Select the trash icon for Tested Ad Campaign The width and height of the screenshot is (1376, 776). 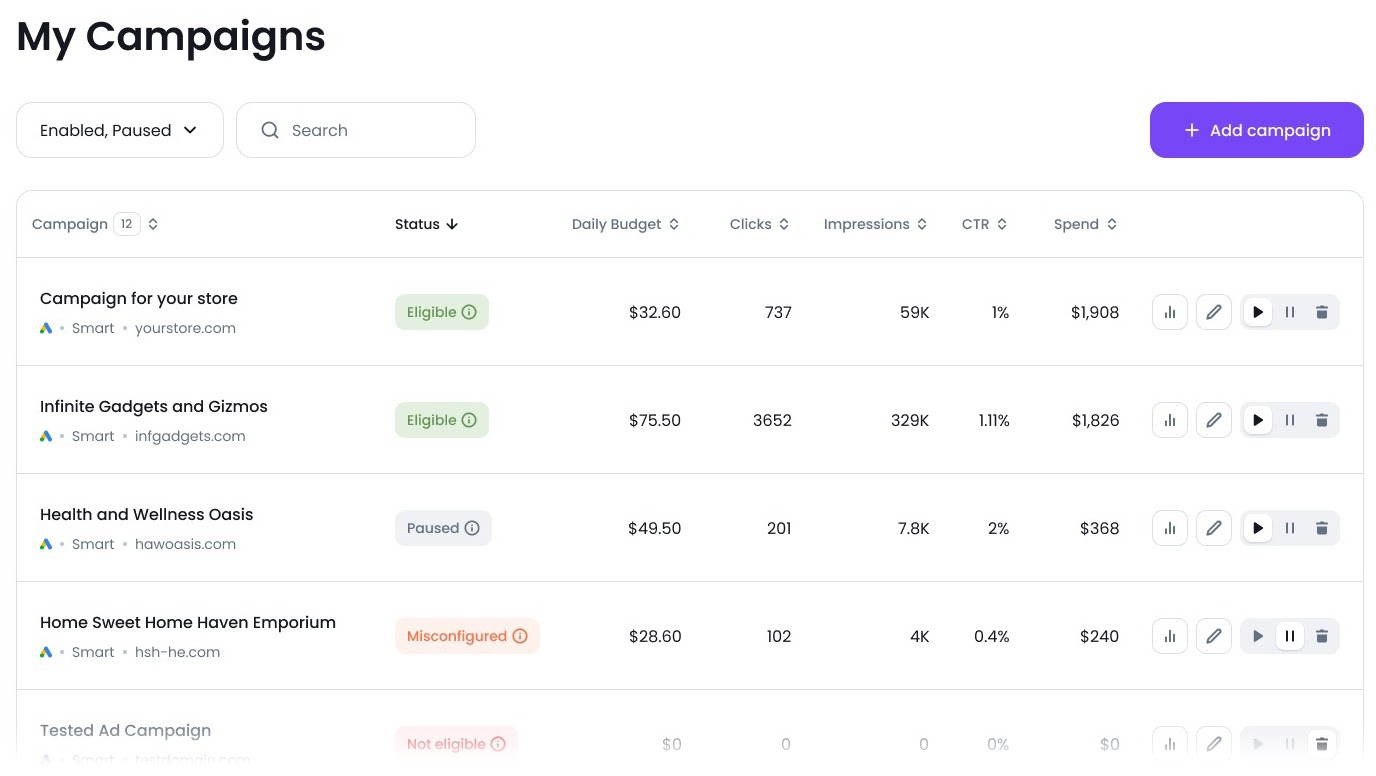tap(1322, 744)
